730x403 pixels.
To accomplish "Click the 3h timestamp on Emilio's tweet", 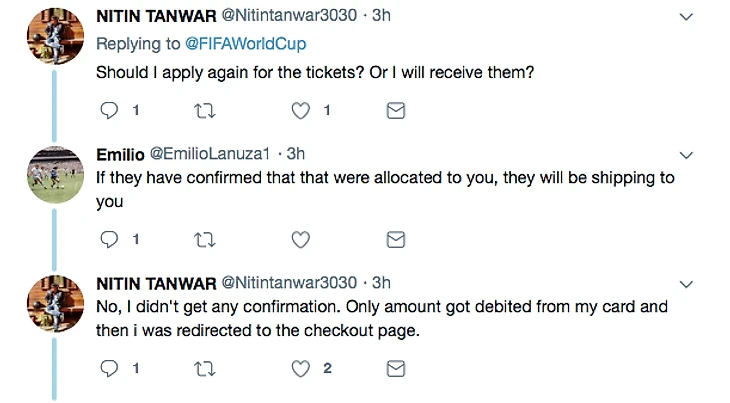I will [x=296, y=154].
